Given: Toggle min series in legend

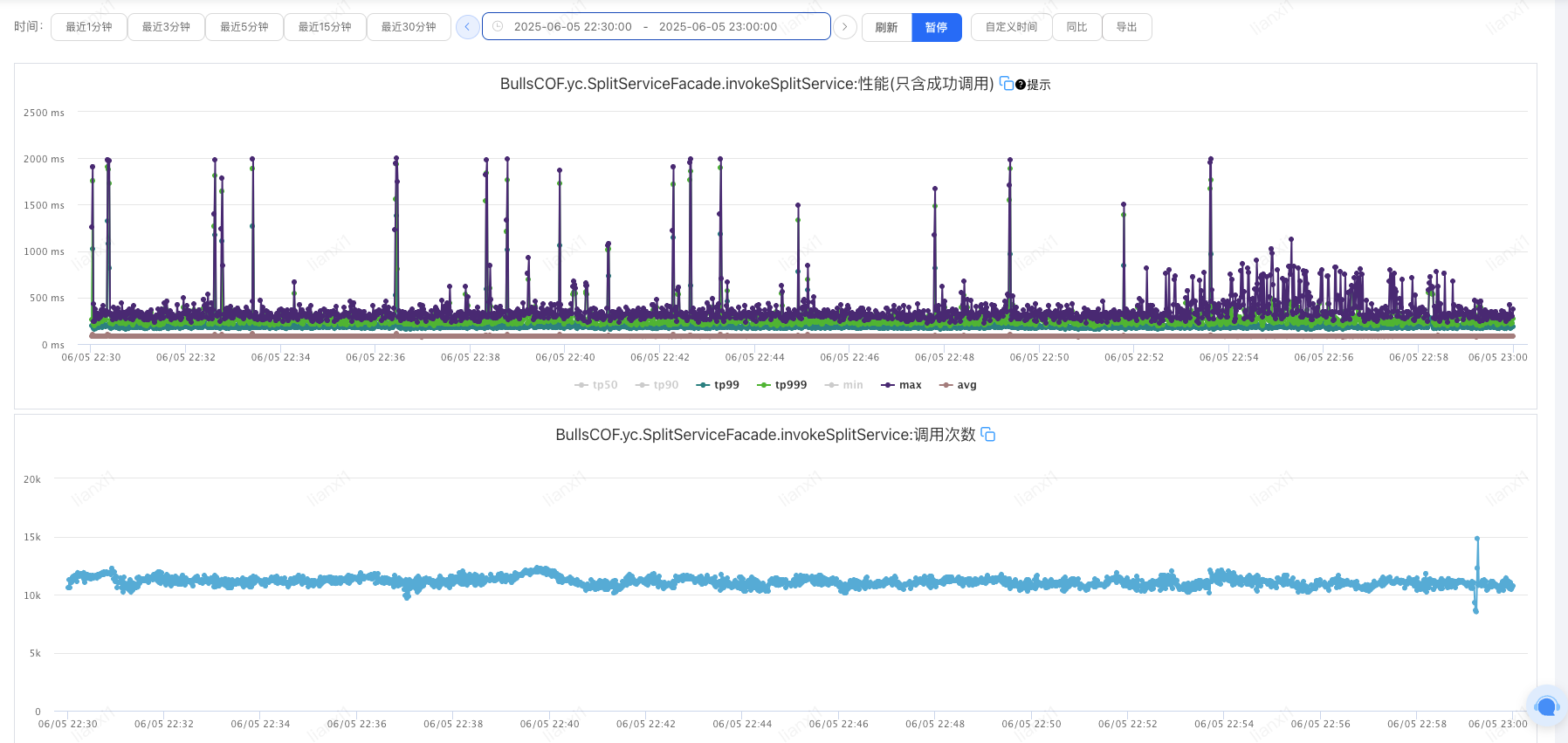Looking at the screenshot, I should pyautogui.click(x=843, y=385).
